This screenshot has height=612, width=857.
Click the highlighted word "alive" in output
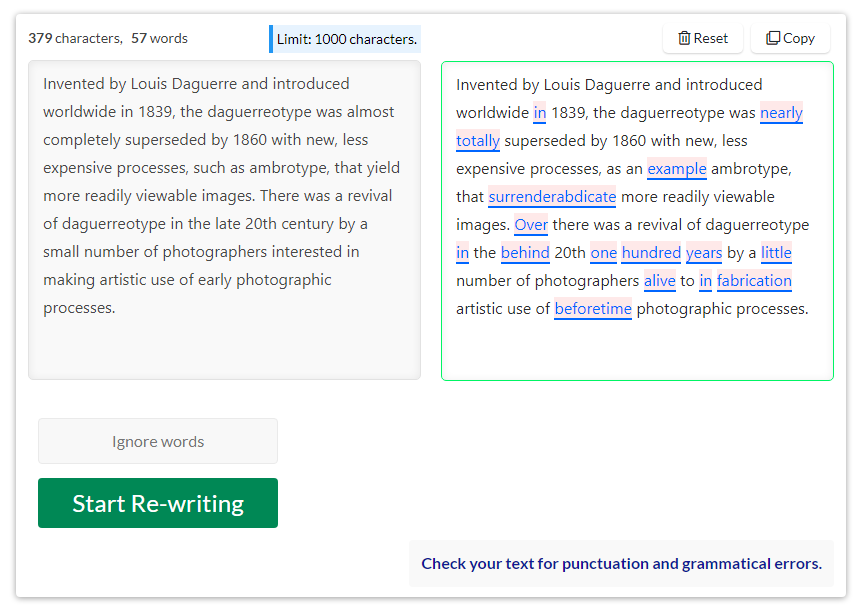[x=660, y=280]
